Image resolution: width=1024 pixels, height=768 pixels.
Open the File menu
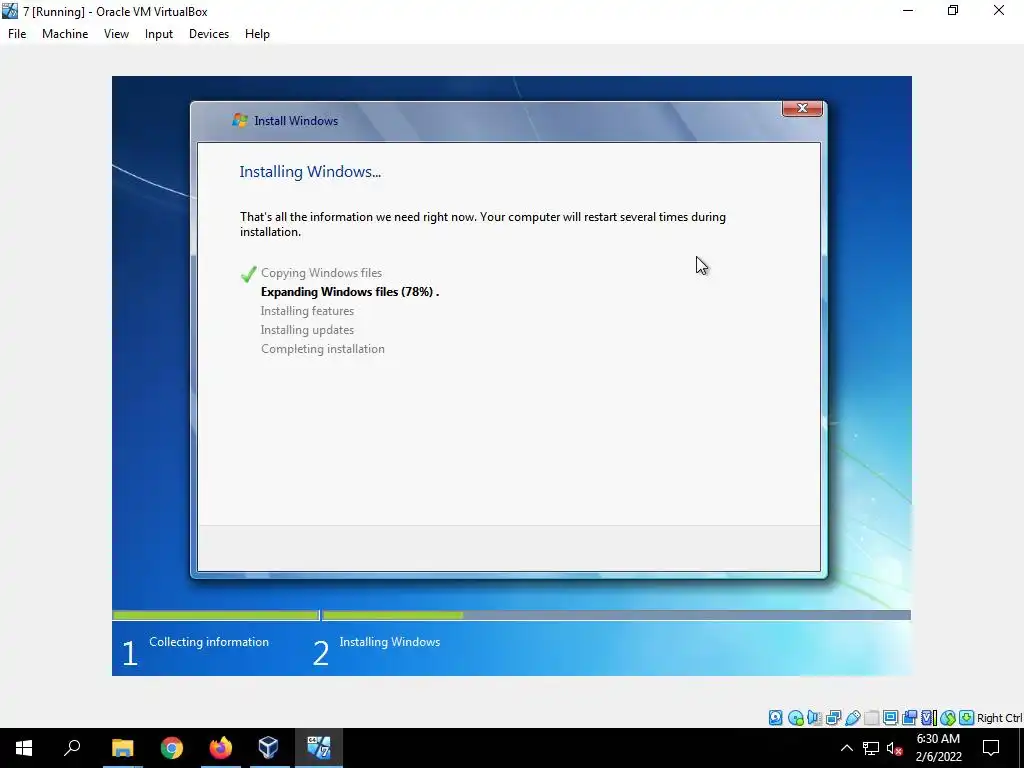tap(17, 34)
